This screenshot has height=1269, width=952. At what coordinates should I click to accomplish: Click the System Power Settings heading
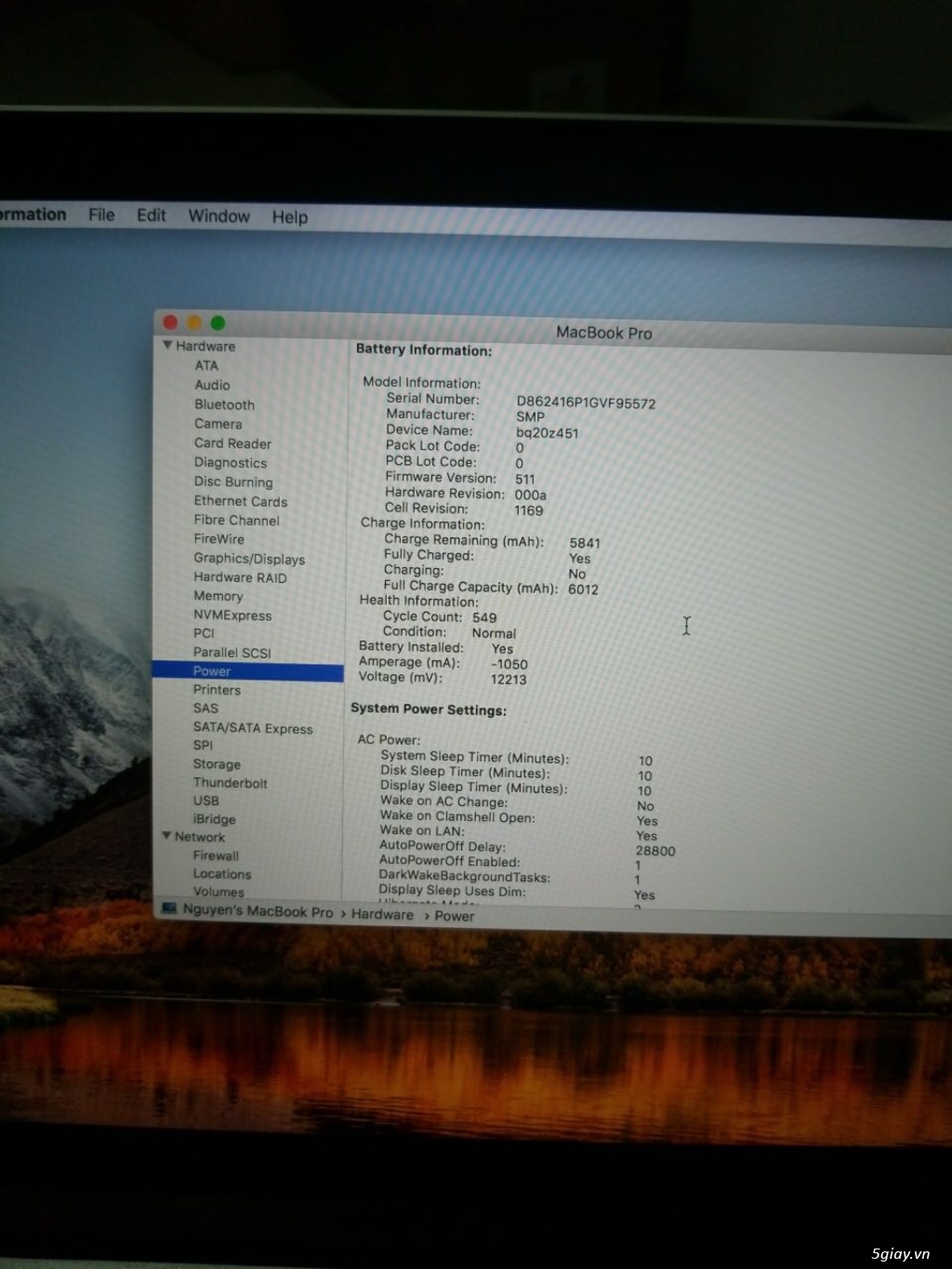point(429,709)
